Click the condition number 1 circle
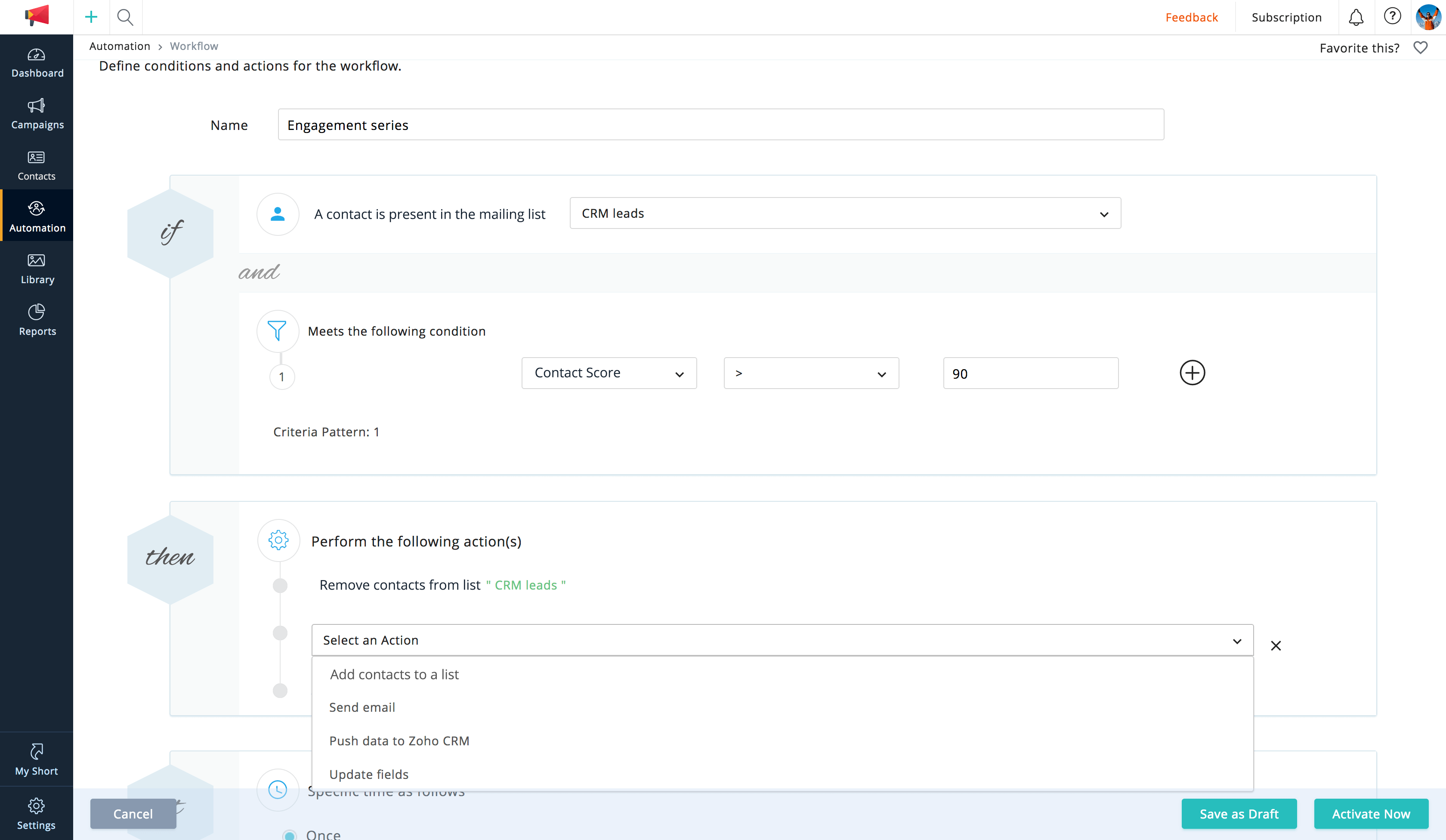This screenshot has width=1446, height=840. pos(282,377)
